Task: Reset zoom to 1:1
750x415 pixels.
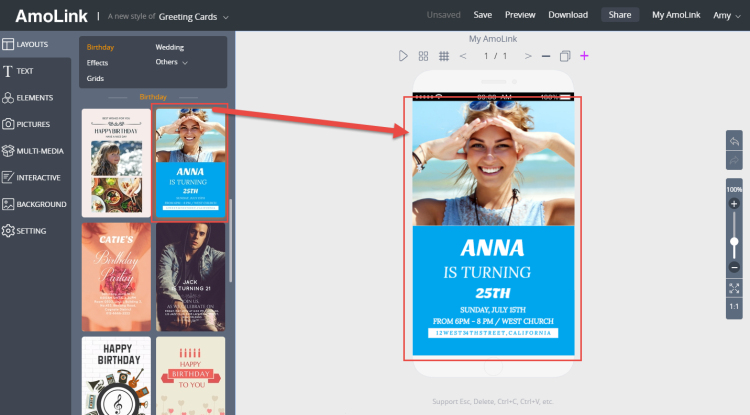Action: point(734,306)
